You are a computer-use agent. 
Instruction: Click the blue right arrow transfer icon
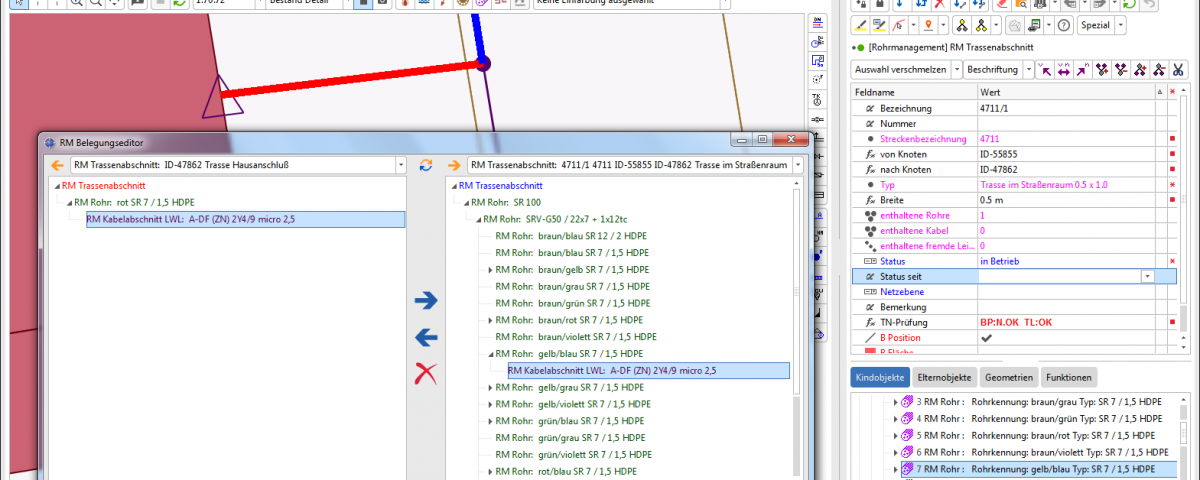(x=426, y=299)
